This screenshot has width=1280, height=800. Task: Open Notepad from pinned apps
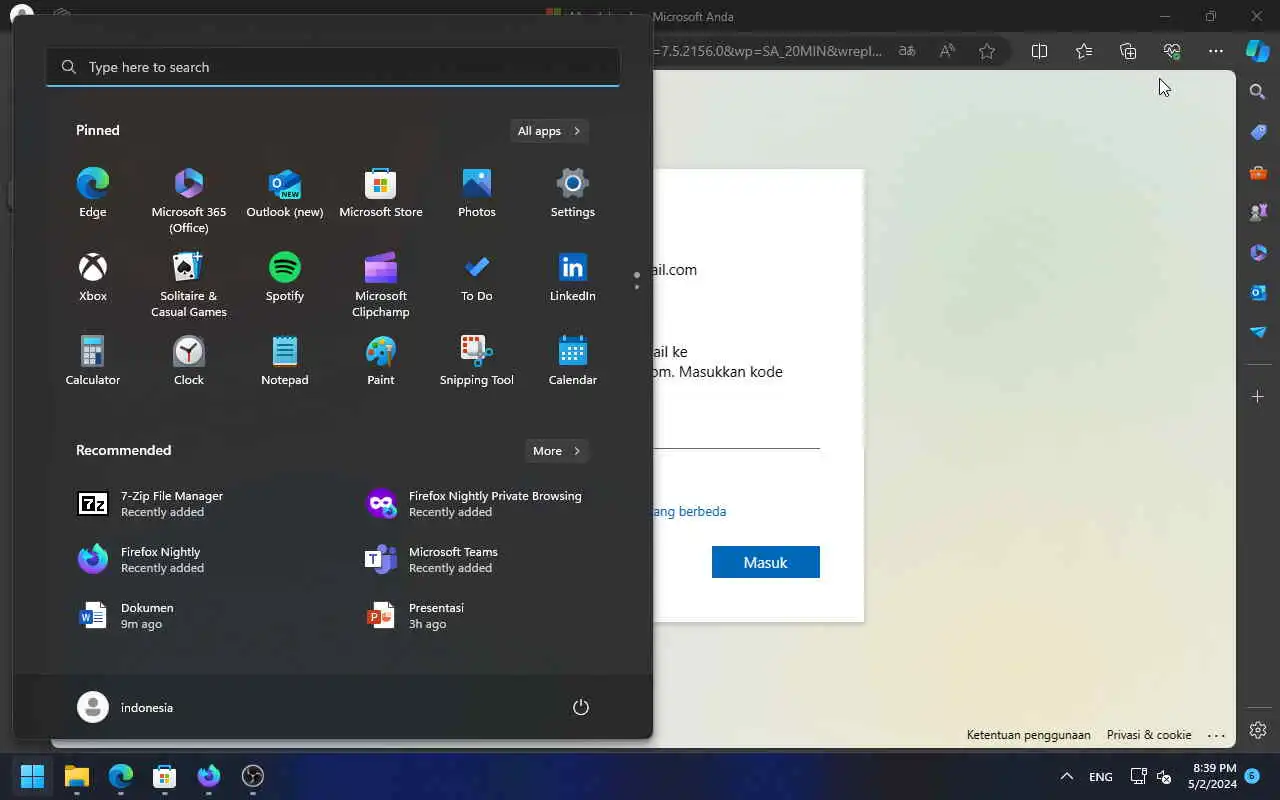click(285, 361)
